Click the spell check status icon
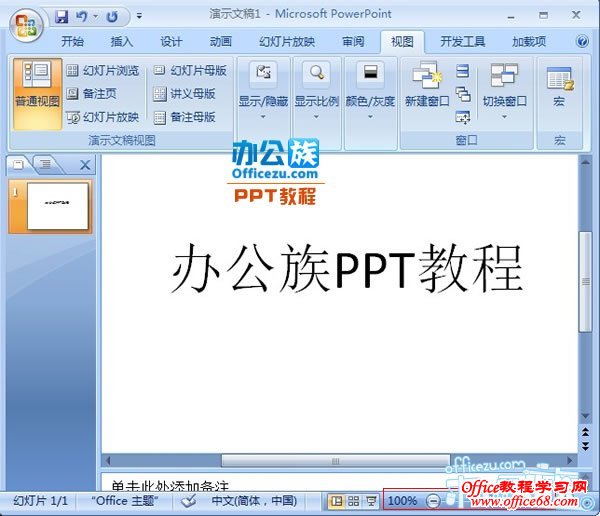This screenshot has height=516, width=600. (x=188, y=500)
